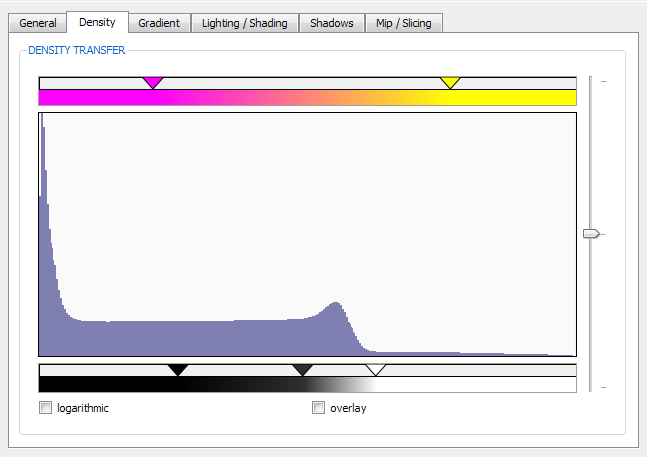This screenshot has width=647, height=457.
Task: Select the Density tab
Action: (97, 22)
